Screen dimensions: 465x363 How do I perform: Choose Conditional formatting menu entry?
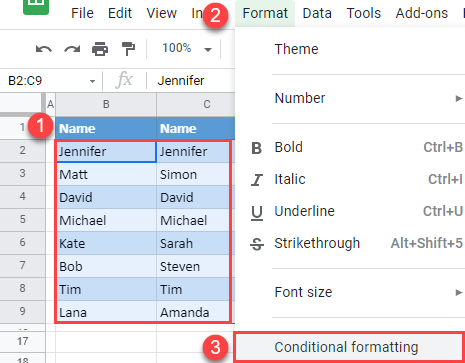(x=349, y=347)
